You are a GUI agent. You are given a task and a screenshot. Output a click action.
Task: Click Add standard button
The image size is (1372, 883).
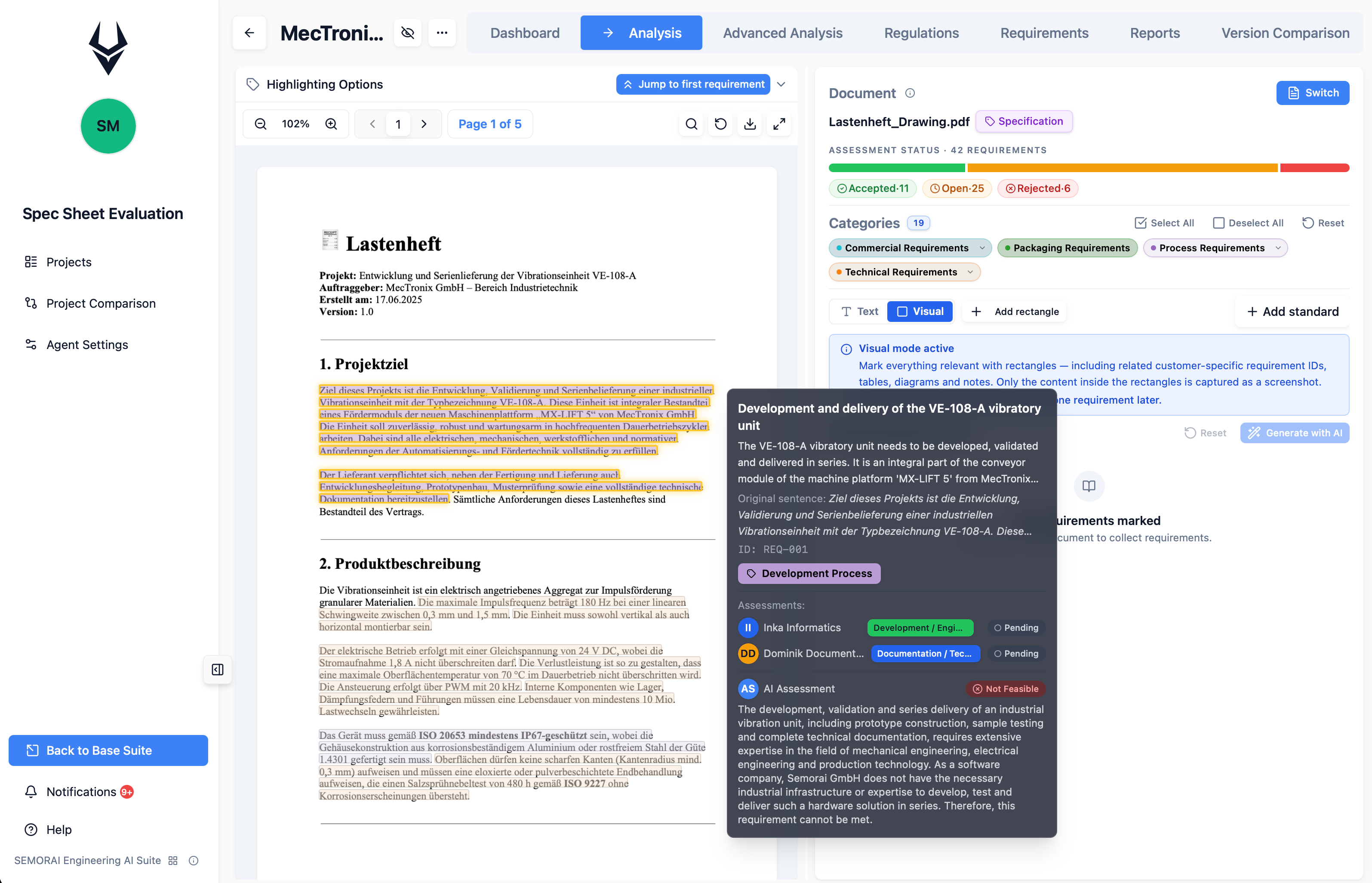[1292, 312]
